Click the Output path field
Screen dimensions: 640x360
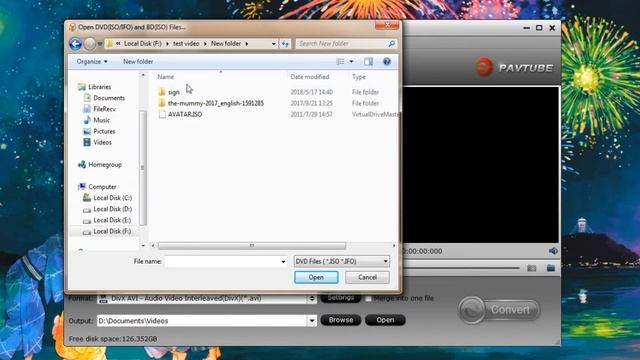tap(202, 321)
